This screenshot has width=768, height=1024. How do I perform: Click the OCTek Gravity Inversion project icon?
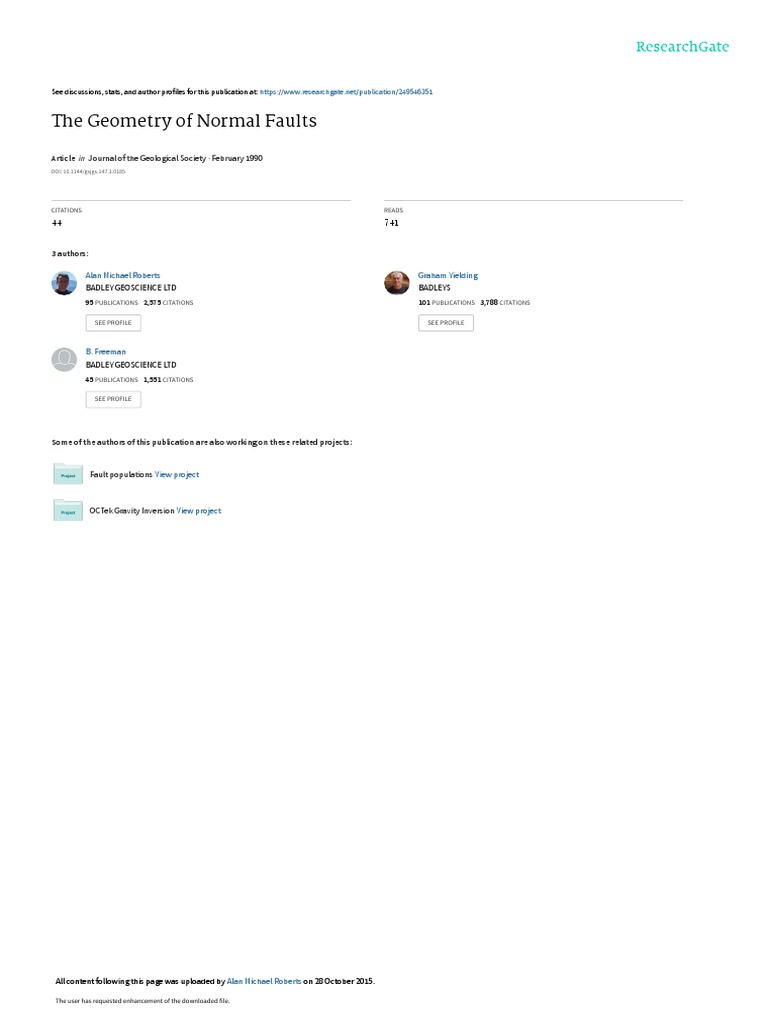click(x=68, y=510)
